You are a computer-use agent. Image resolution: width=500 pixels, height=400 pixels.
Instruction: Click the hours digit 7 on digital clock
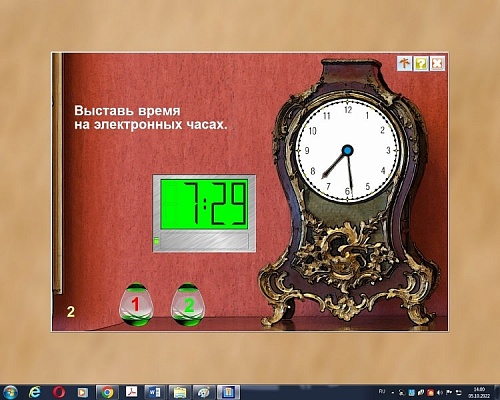pos(192,203)
